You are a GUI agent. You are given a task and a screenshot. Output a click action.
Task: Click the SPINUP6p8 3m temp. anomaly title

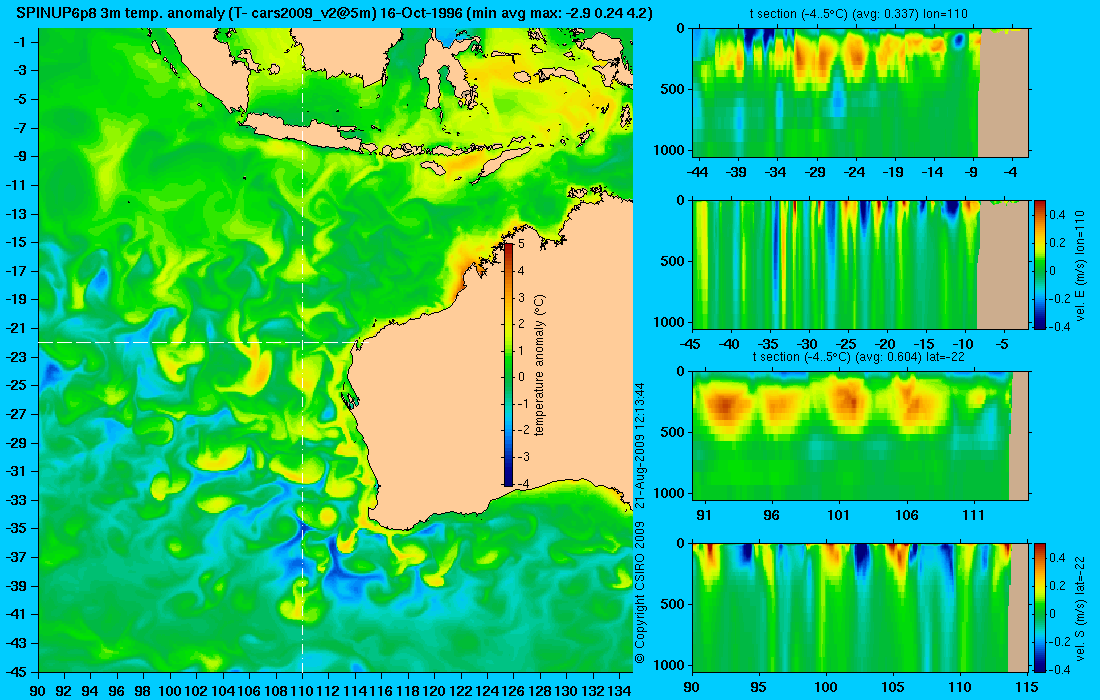click(334, 13)
